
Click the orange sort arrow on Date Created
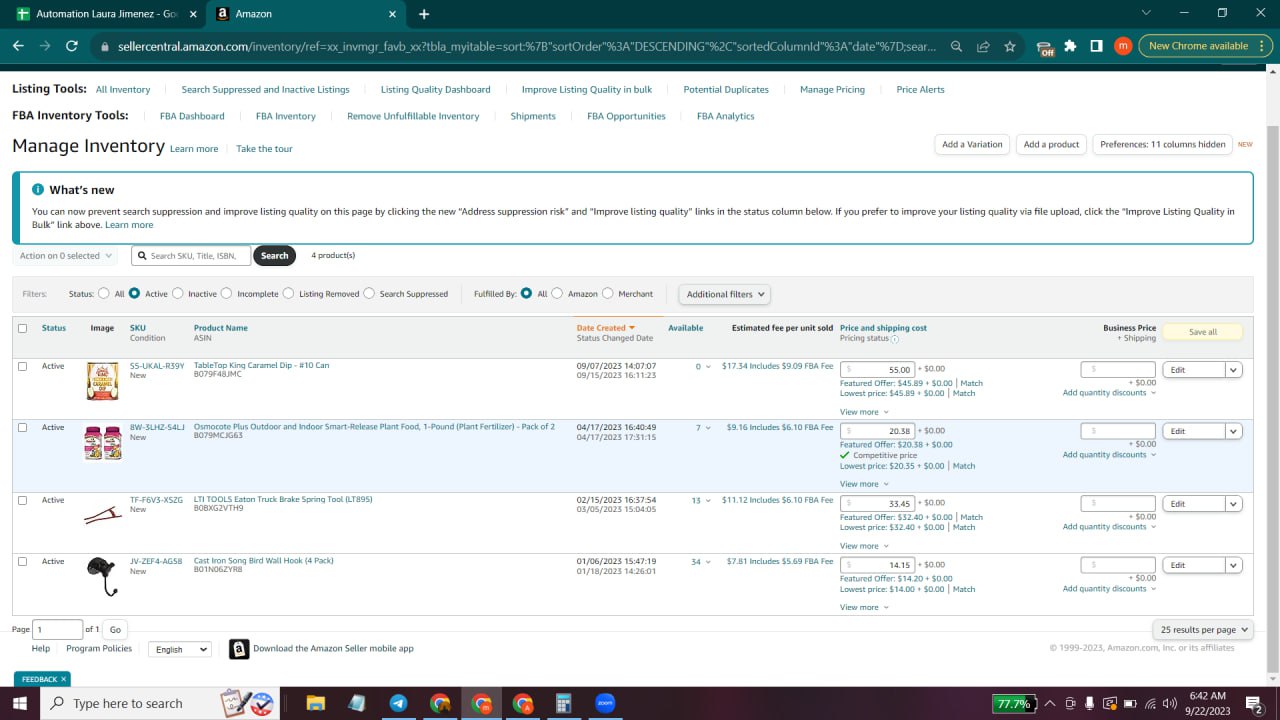632,328
